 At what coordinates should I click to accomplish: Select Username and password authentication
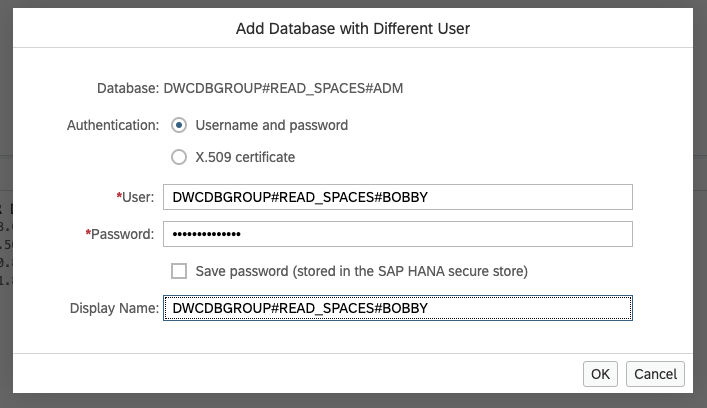click(179, 125)
